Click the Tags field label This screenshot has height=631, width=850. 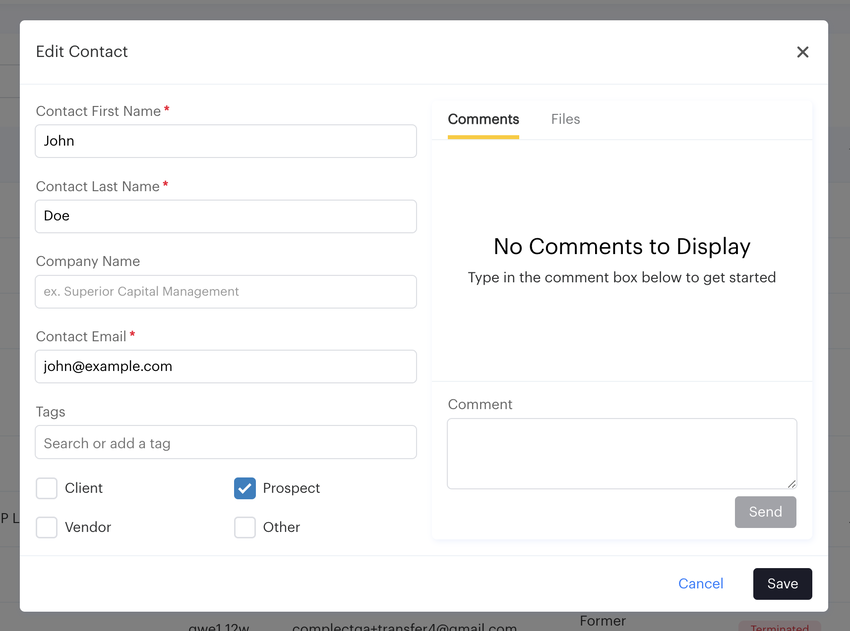(51, 412)
